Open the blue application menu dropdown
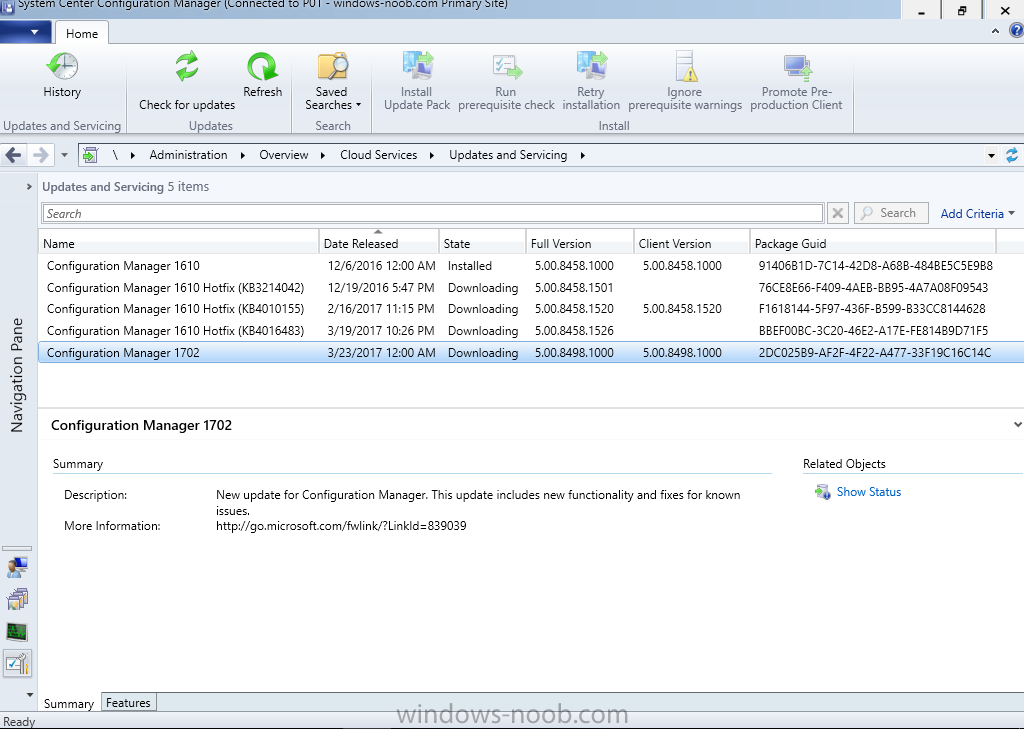This screenshot has height=729, width=1024. pos(25,32)
